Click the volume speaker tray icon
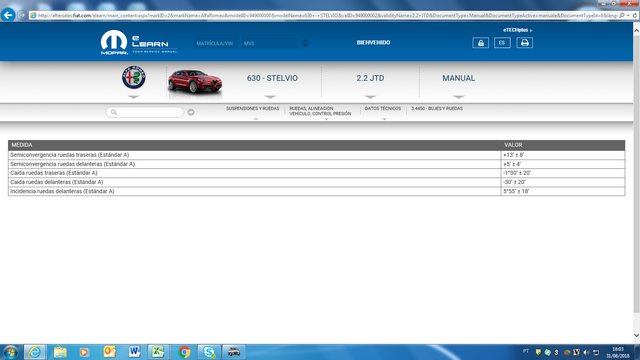 pos(586,352)
